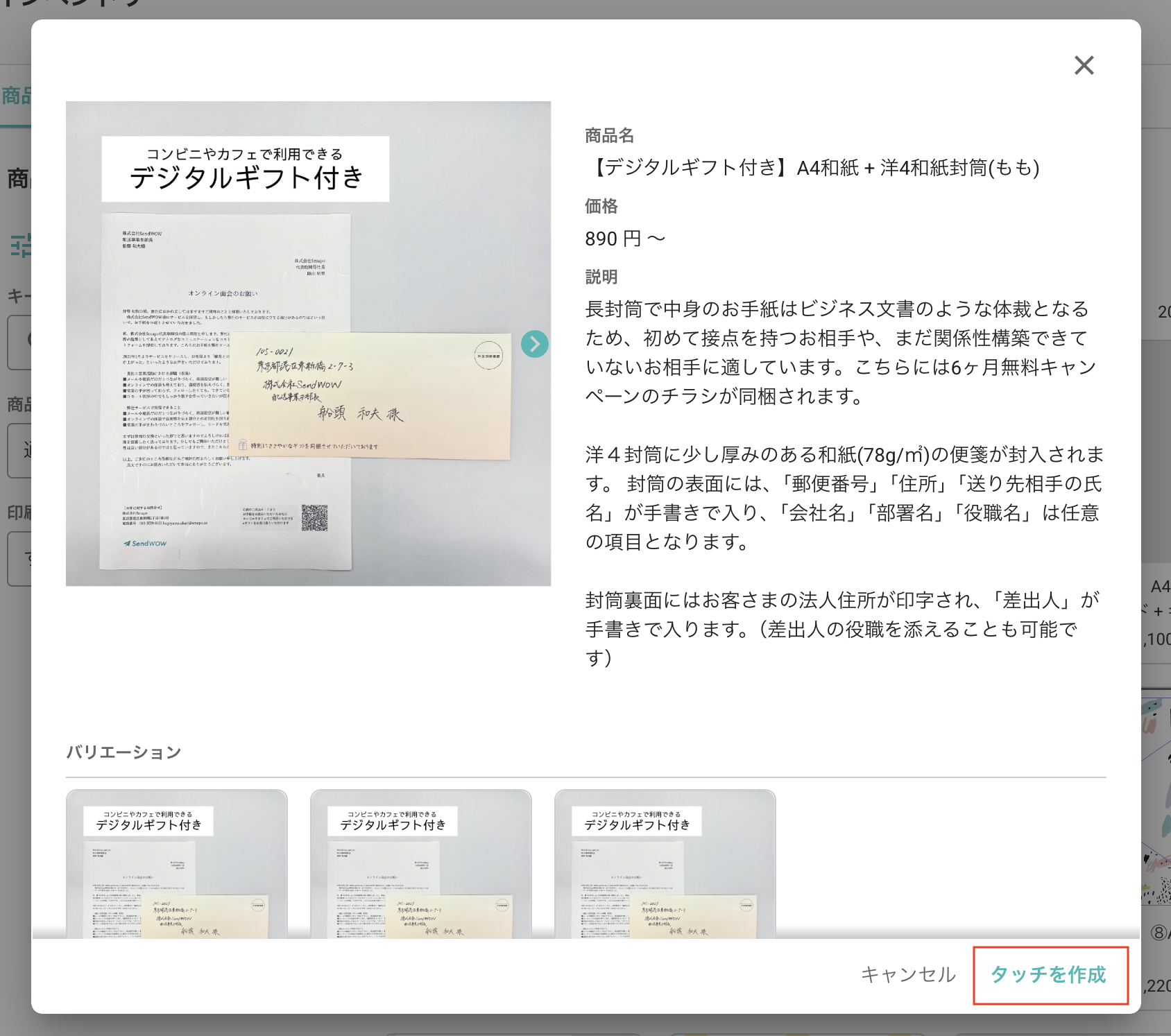The image size is (1171, 1036).
Task: Open the main product photo
Action: point(309,344)
